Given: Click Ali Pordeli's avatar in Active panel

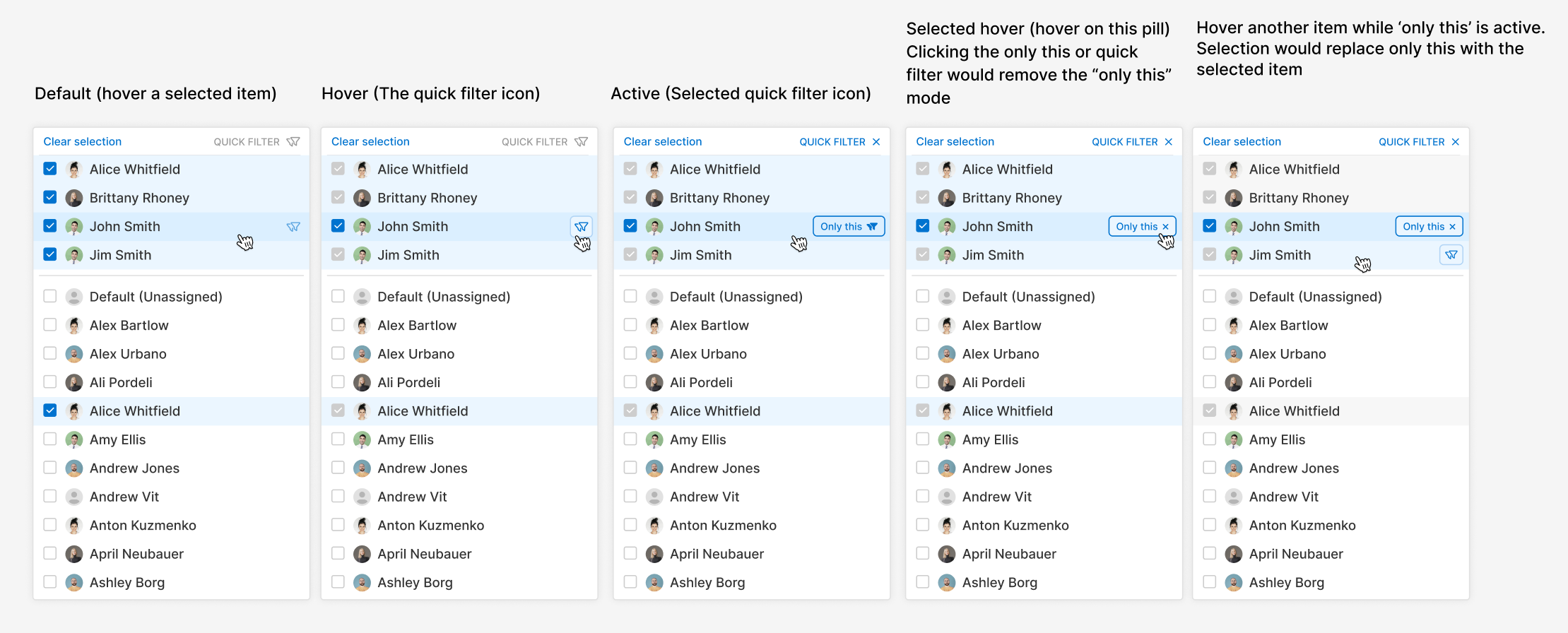Looking at the screenshot, I should pyautogui.click(x=654, y=382).
